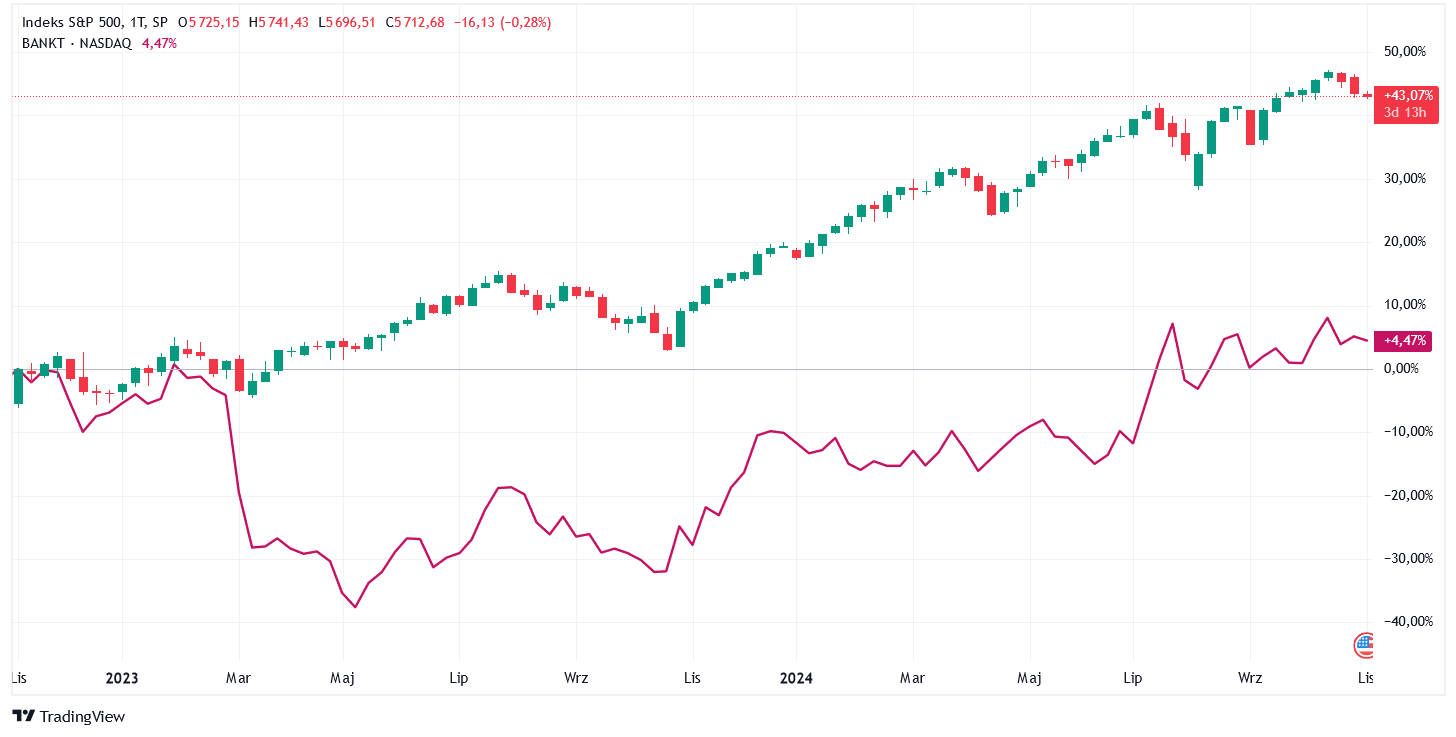Screen dimensions: 1456x737
Task: Click the 2024 time axis label
Action: pyautogui.click(x=796, y=678)
